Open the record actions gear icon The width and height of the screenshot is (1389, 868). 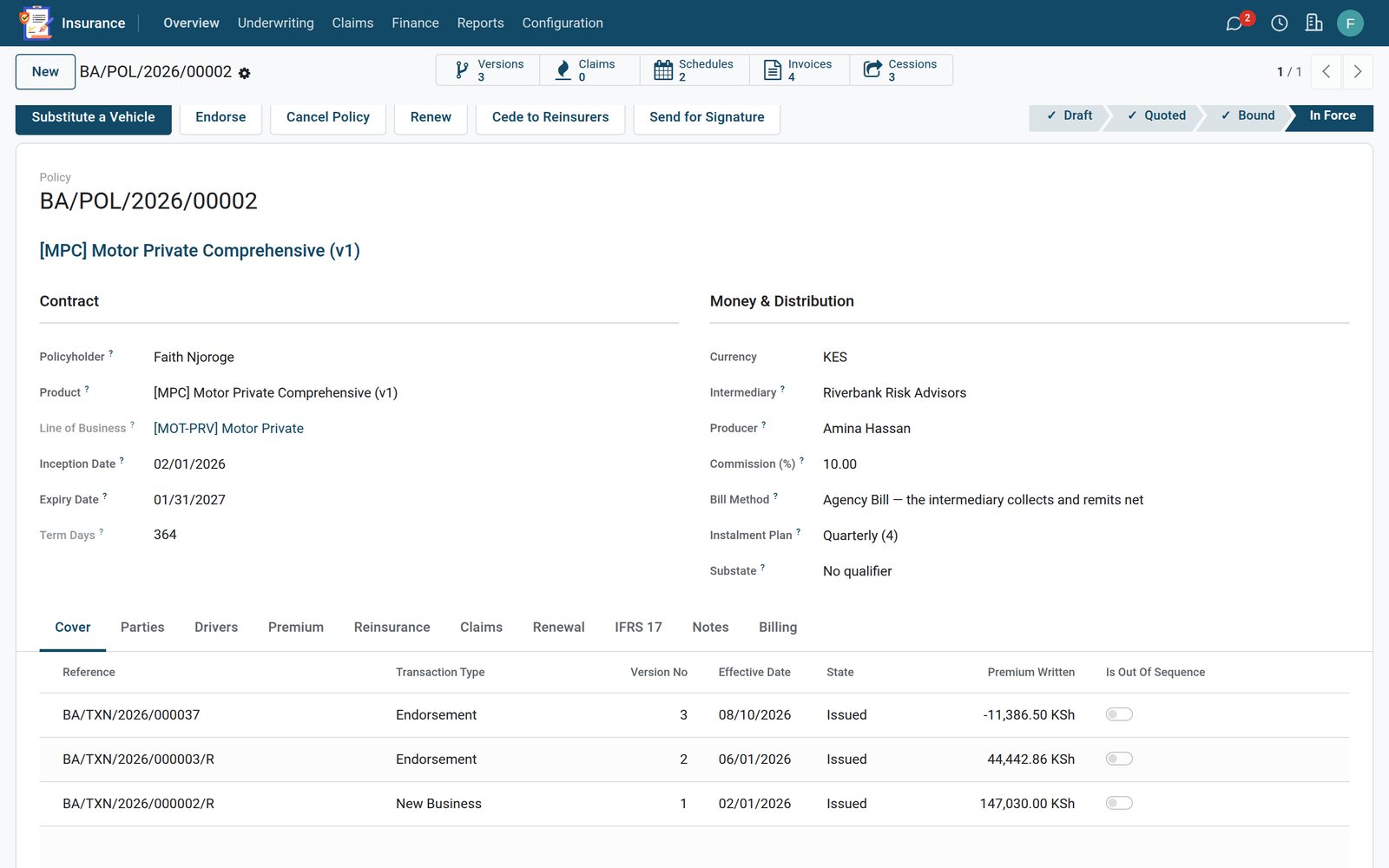click(245, 74)
